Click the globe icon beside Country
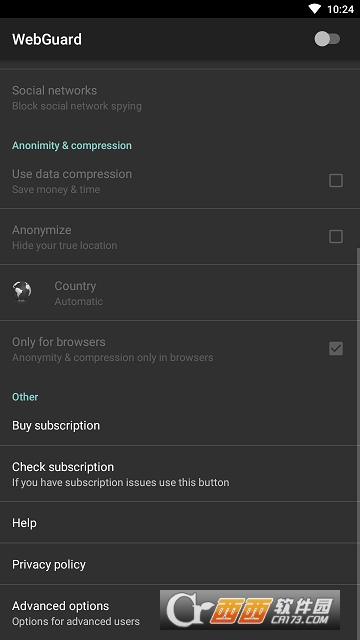Viewport: 360px width, 640px height. (22, 291)
